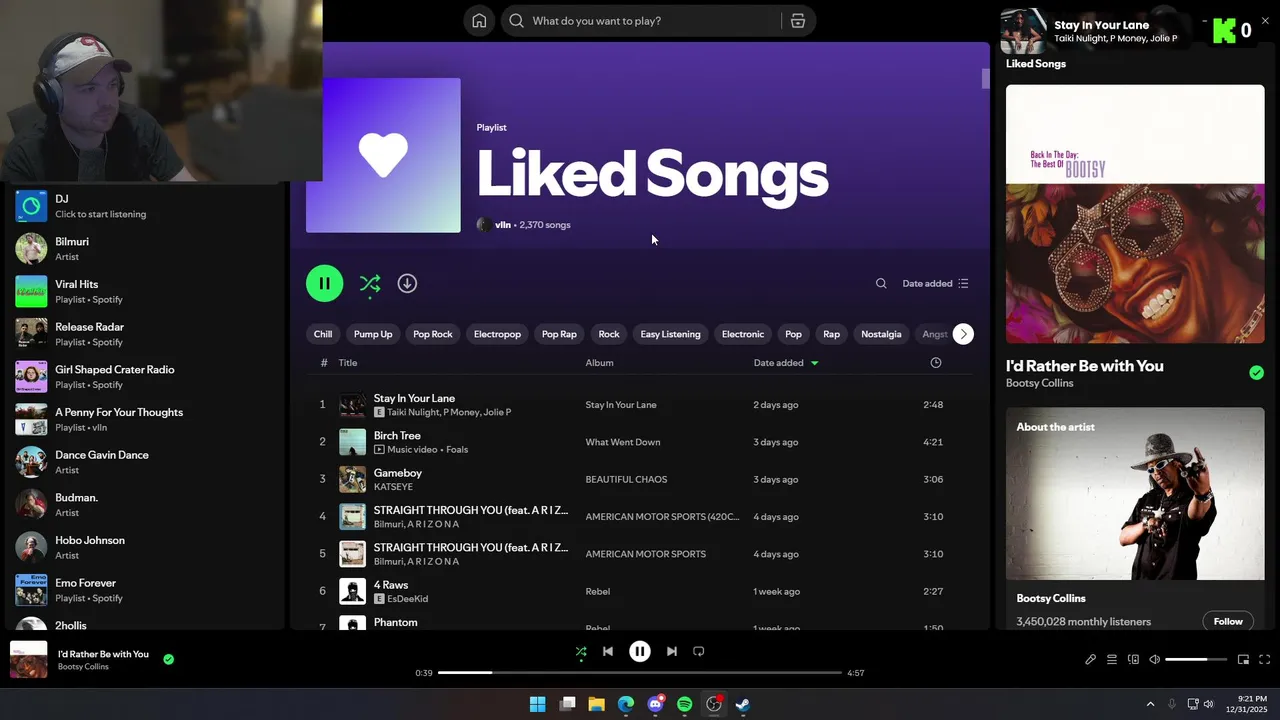Go to Spotify Home via the house icon

(x=479, y=21)
